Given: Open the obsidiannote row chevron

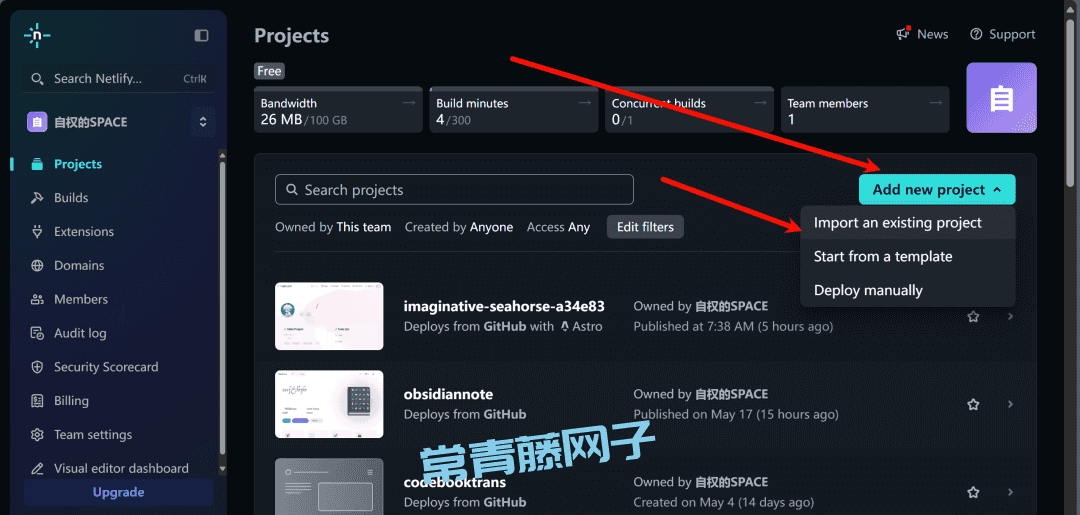Looking at the screenshot, I should (1010, 404).
